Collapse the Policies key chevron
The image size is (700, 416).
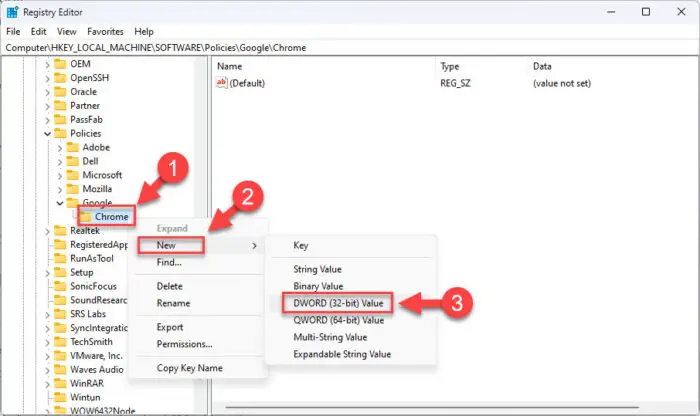coord(47,133)
